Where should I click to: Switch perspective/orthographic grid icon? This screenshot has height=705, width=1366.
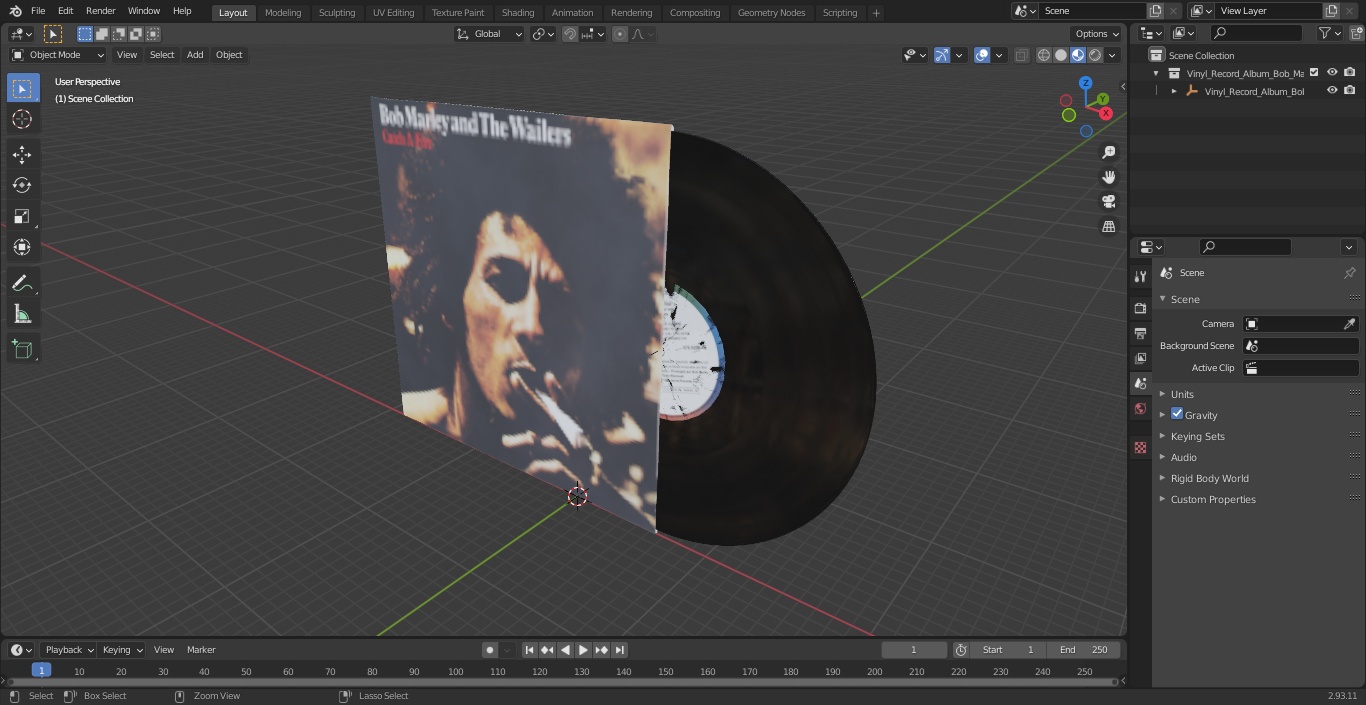pos(1108,226)
